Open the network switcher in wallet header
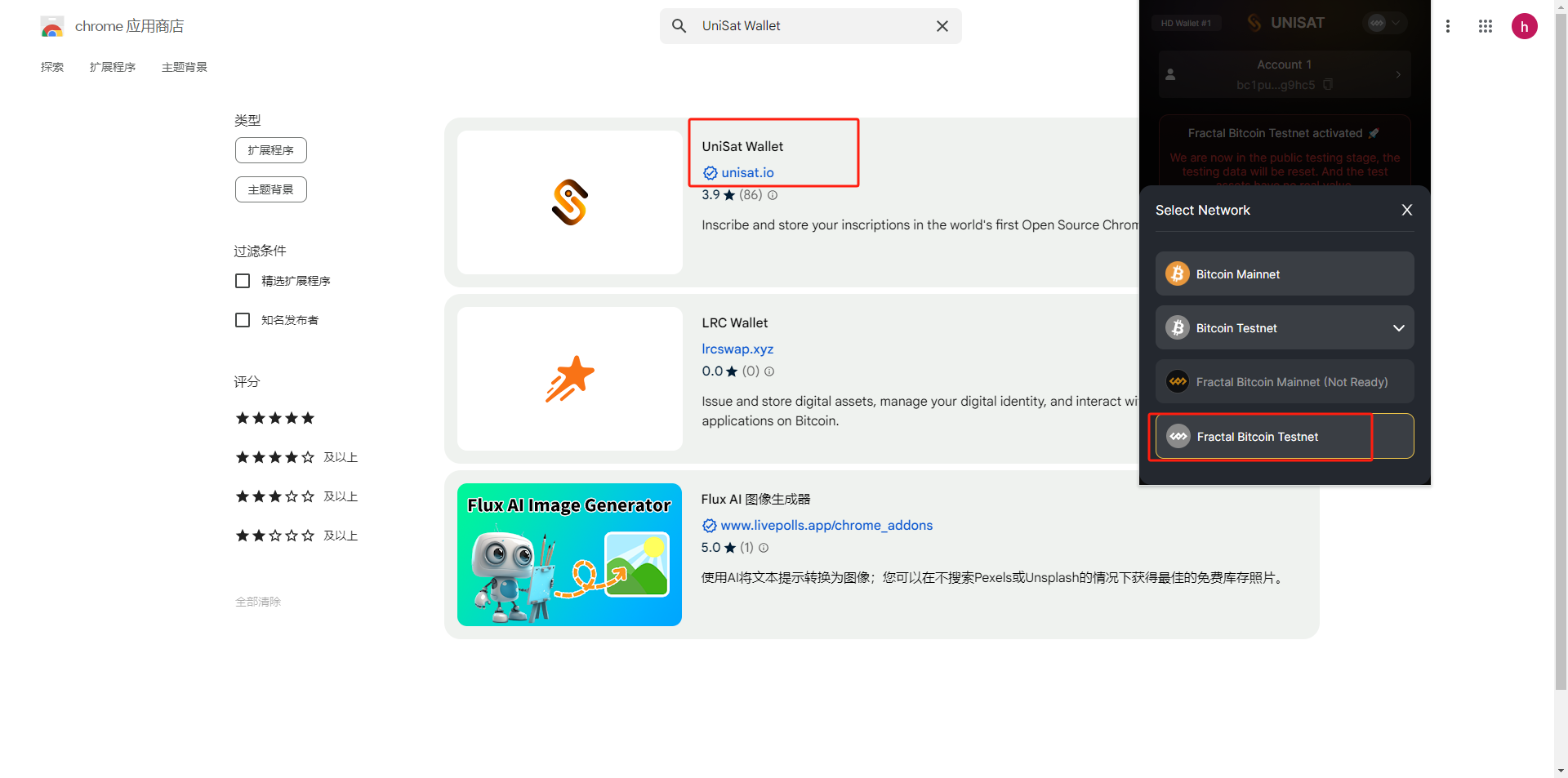 pyautogui.click(x=1385, y=23)
